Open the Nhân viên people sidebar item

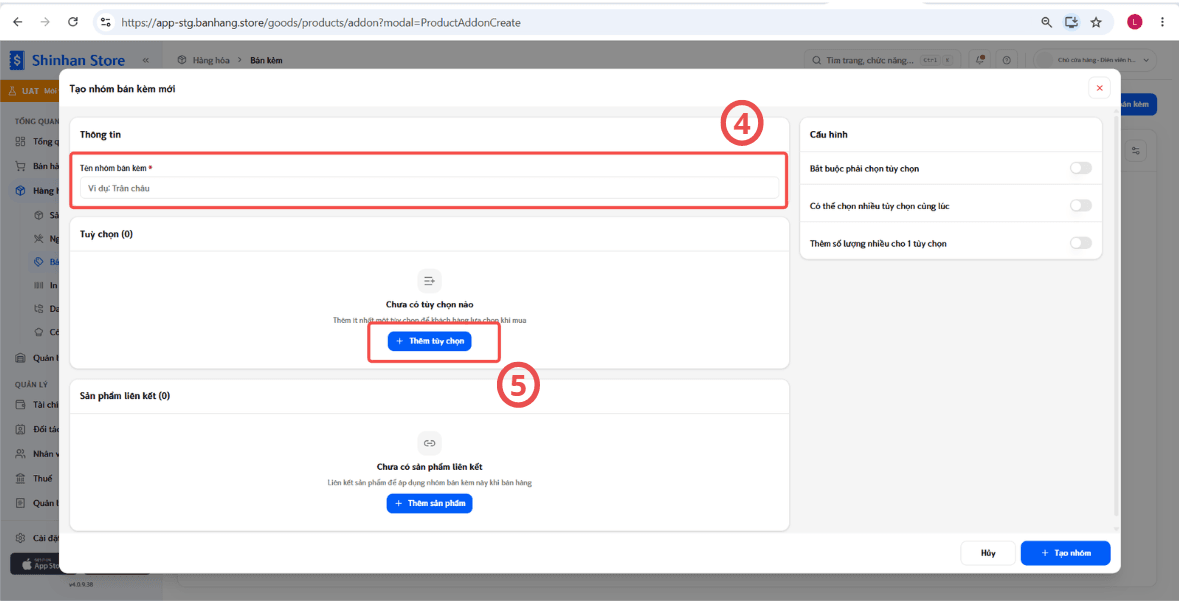[x=37, y=454]
